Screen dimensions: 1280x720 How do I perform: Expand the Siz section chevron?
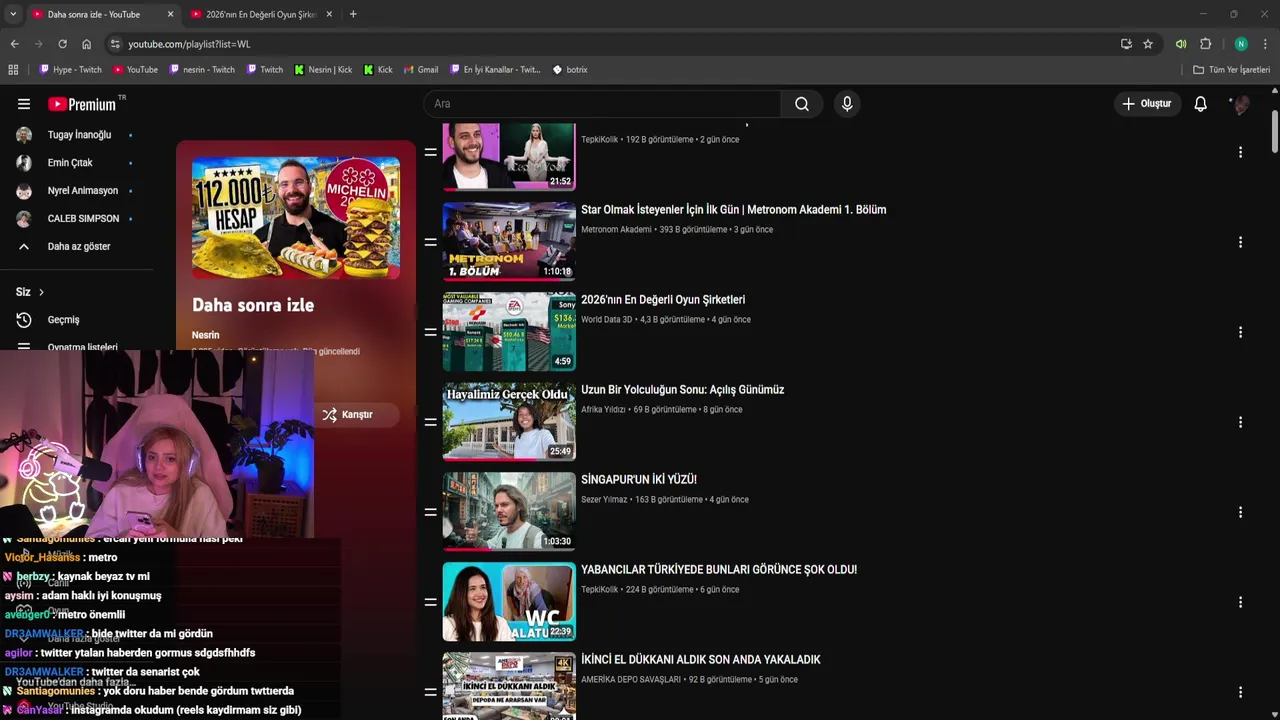(41, 292)
